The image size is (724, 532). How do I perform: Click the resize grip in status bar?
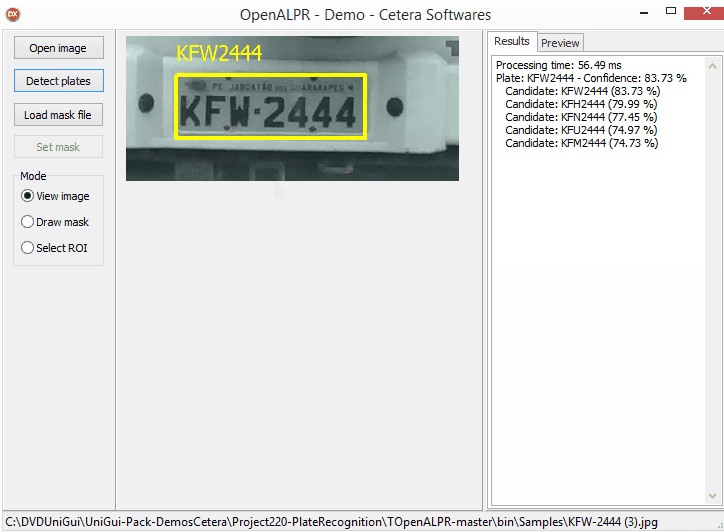point(720,526)
